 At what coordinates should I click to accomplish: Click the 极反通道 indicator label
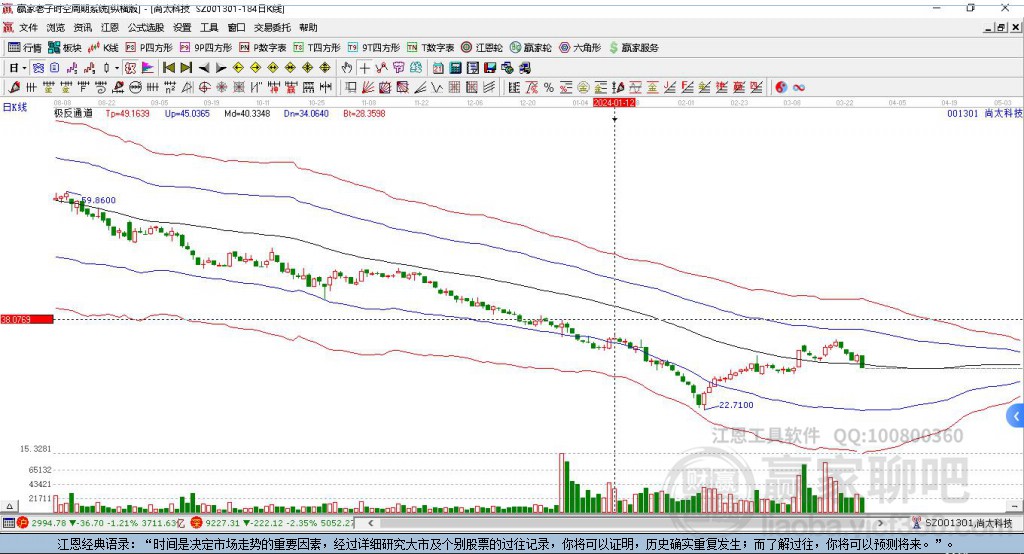pyautogui.click(x=73, y=114)
